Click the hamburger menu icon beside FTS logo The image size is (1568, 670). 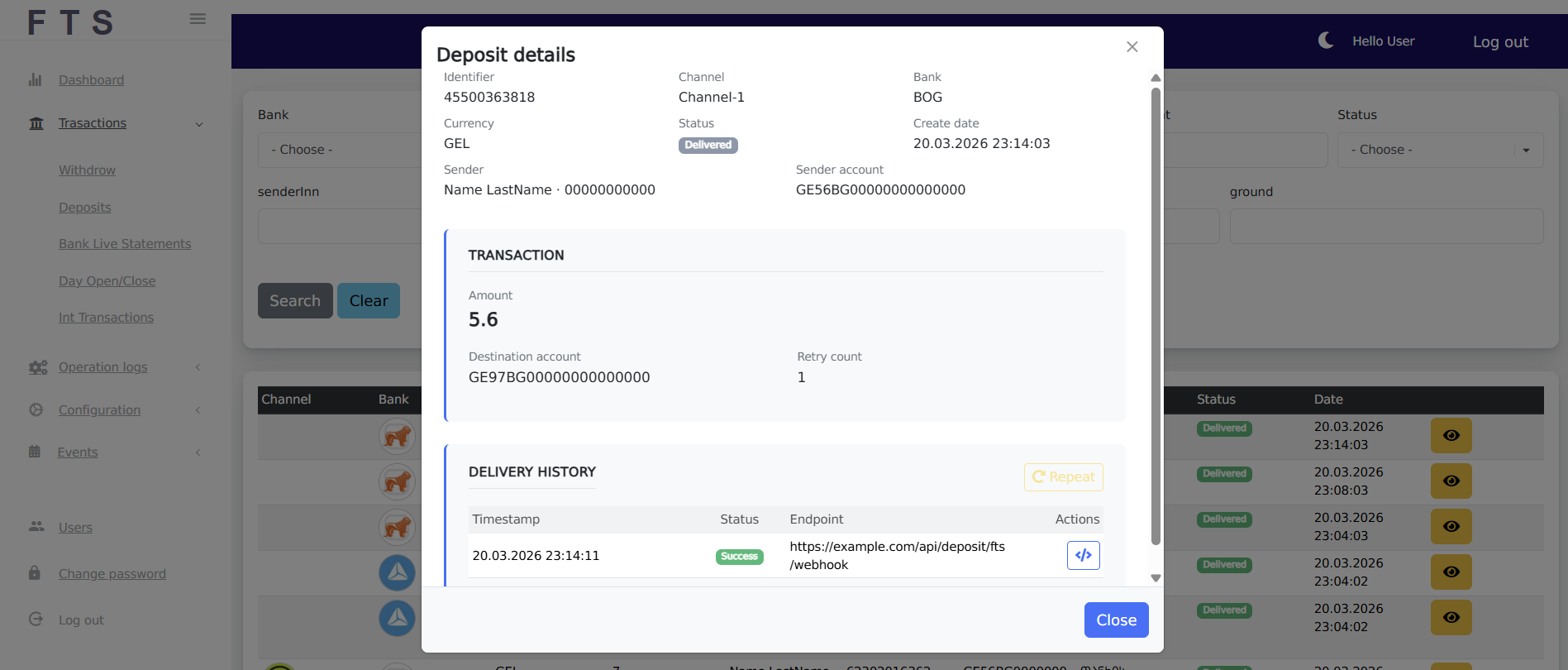[x=198, y=19]
